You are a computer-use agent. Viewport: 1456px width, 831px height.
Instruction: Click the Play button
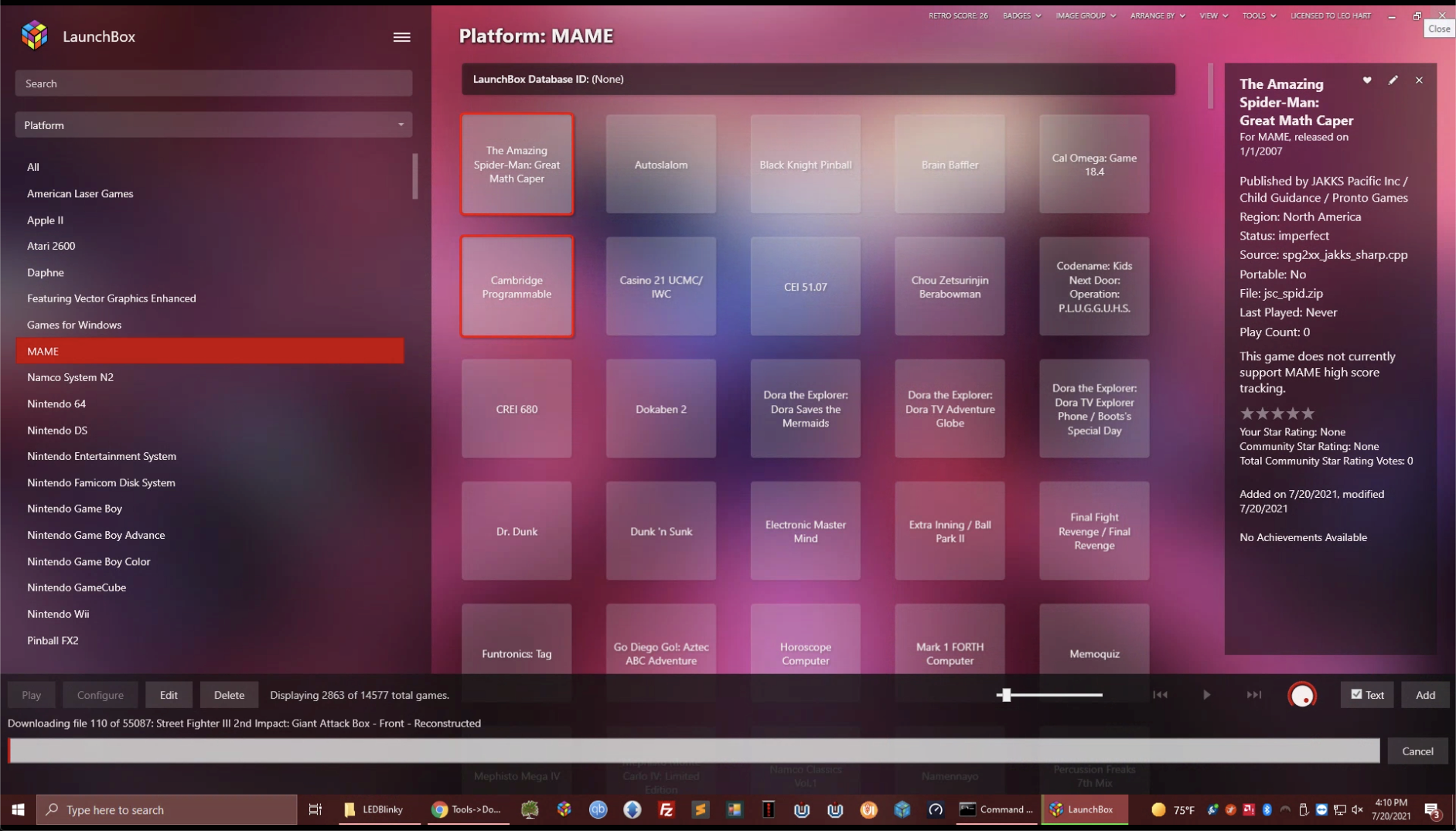point(32,695)
